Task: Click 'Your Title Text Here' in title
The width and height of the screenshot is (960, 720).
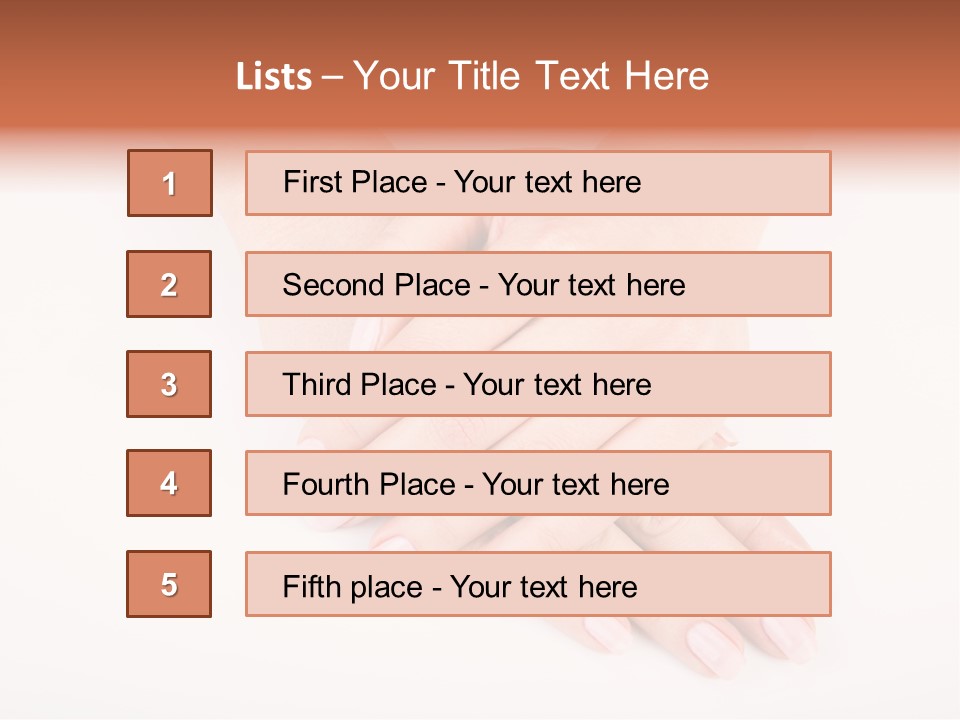Action: 531,76
